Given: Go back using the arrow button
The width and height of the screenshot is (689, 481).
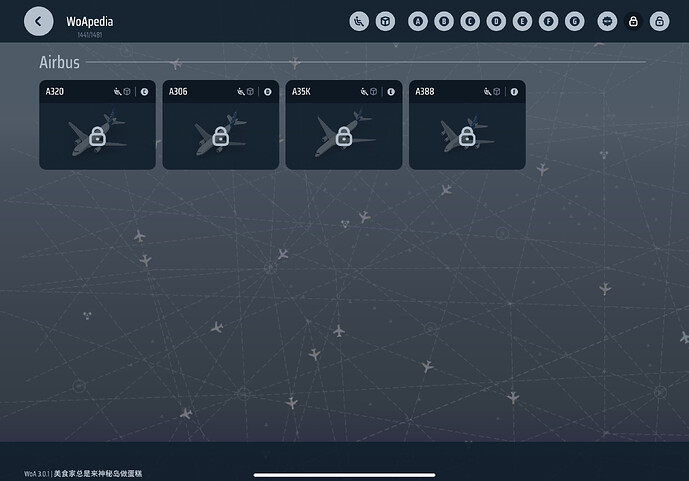Looking at the screenshot, I should coord(39,21).
